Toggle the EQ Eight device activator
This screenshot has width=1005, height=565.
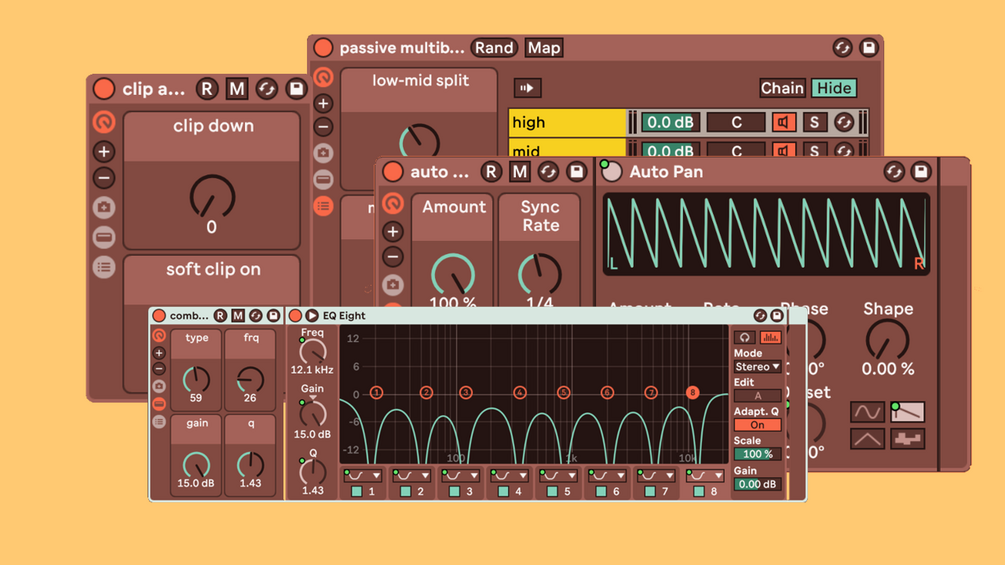point(295,315)
